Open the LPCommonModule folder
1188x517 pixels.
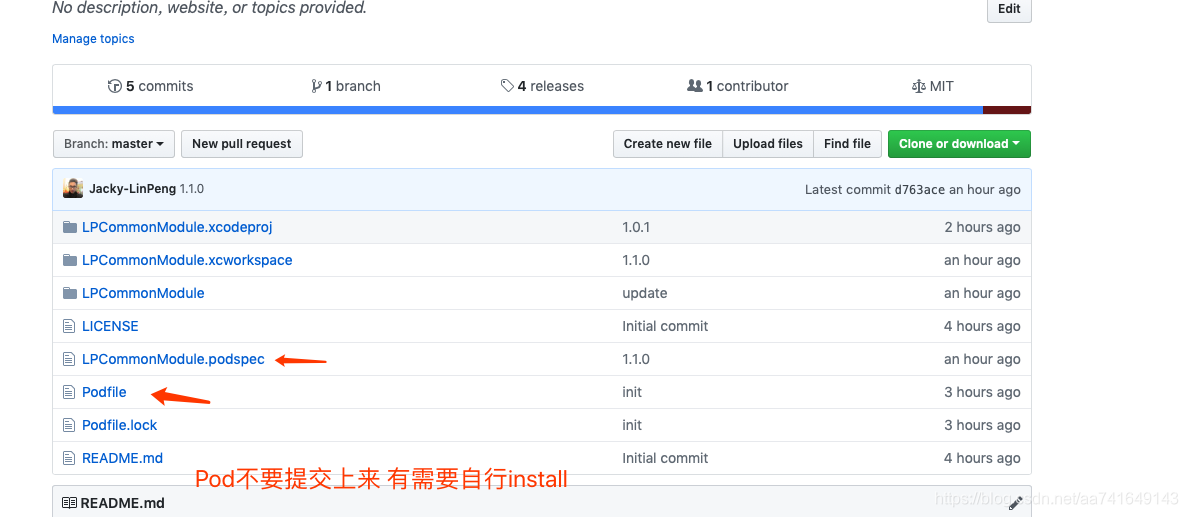[x=143, y=293]
